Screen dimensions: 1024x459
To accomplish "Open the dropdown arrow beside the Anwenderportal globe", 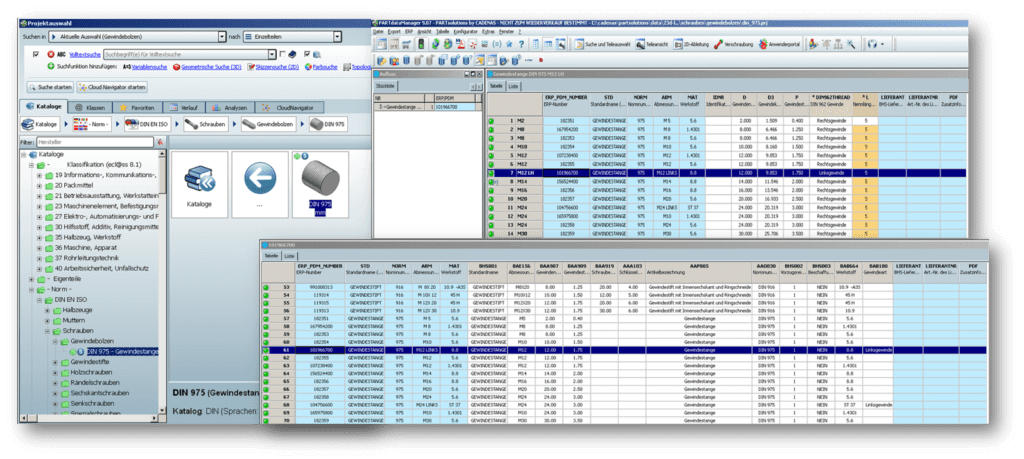I will (882, 44).
